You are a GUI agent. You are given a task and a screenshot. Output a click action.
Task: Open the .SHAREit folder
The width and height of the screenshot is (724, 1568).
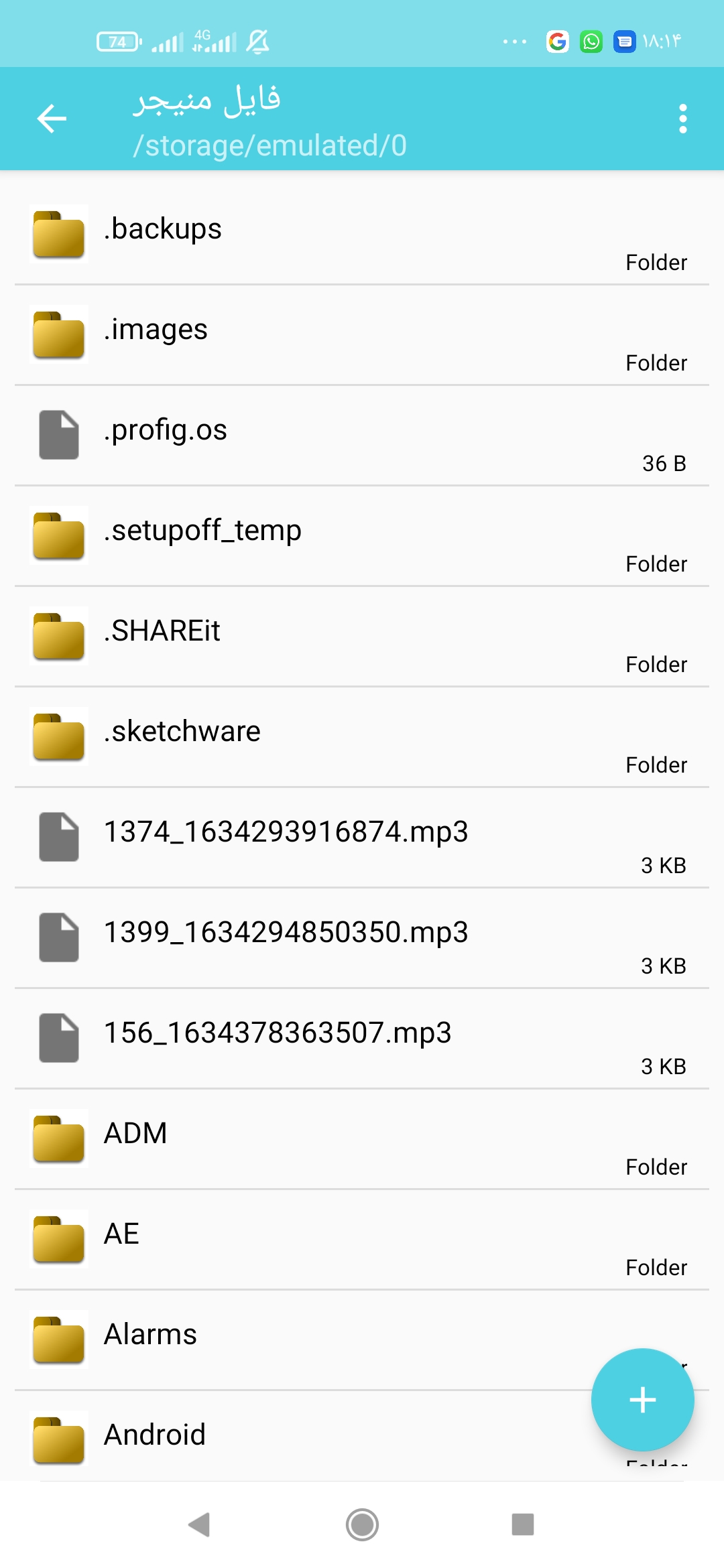point(362,637)
